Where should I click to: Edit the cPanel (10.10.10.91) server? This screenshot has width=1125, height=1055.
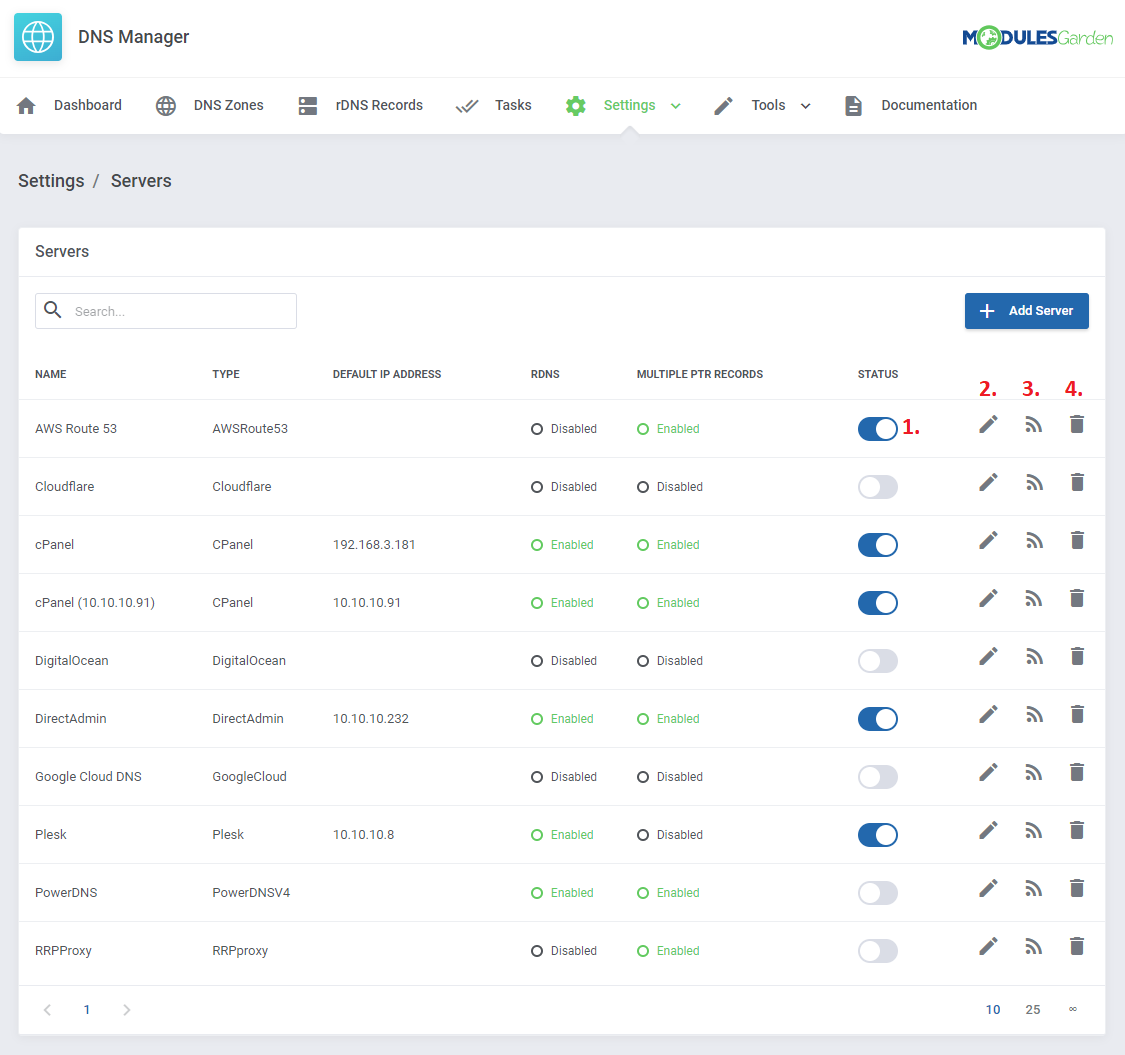(988, 599)
